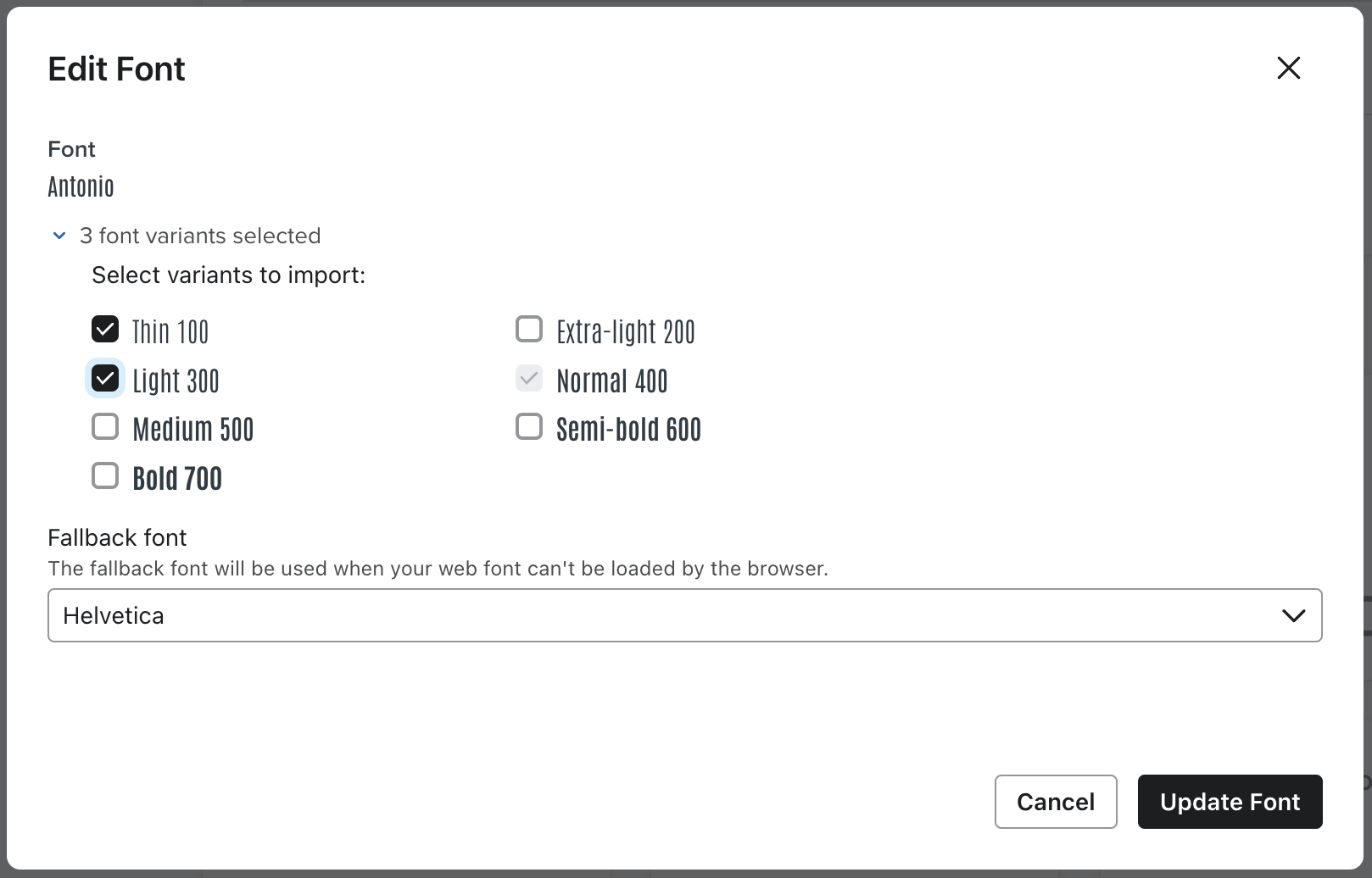This screenshot has width=1372, height=878.
Task: Click the chevron next to Helvetica
Action: 1292,615
